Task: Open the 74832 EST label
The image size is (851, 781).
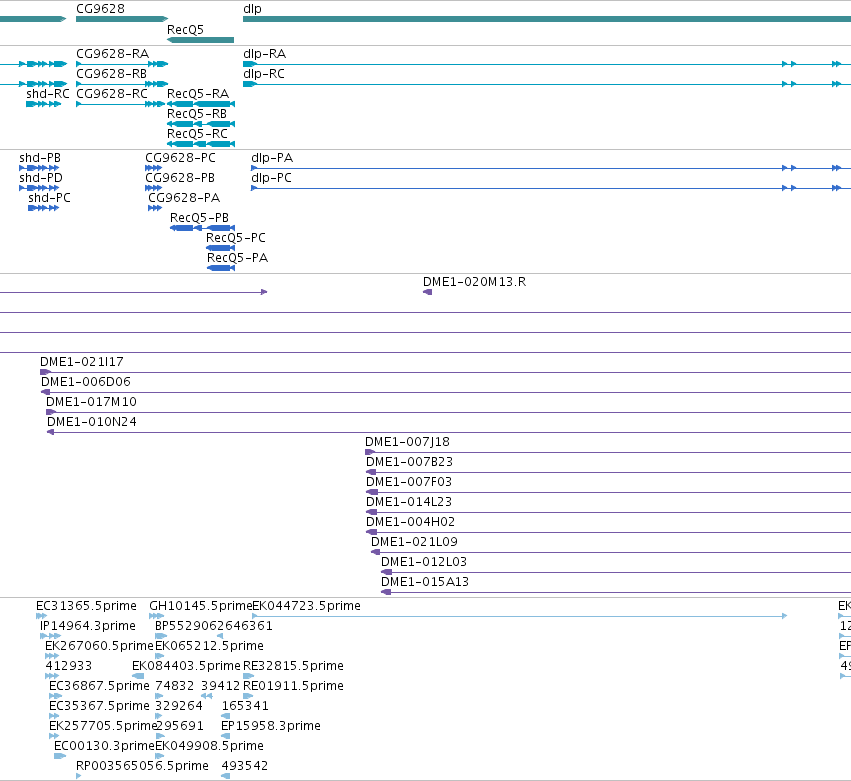Action: 175,687
